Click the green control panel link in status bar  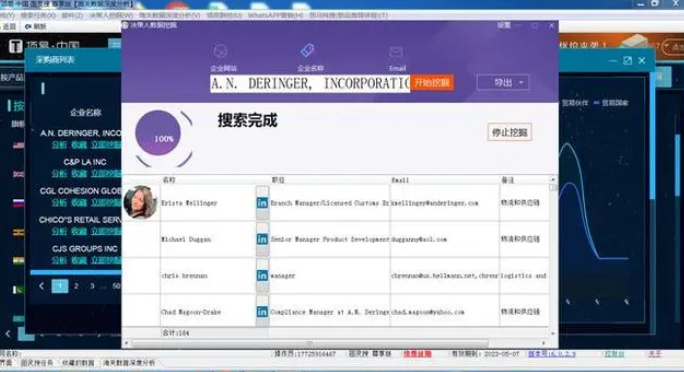tap(614, 354)
